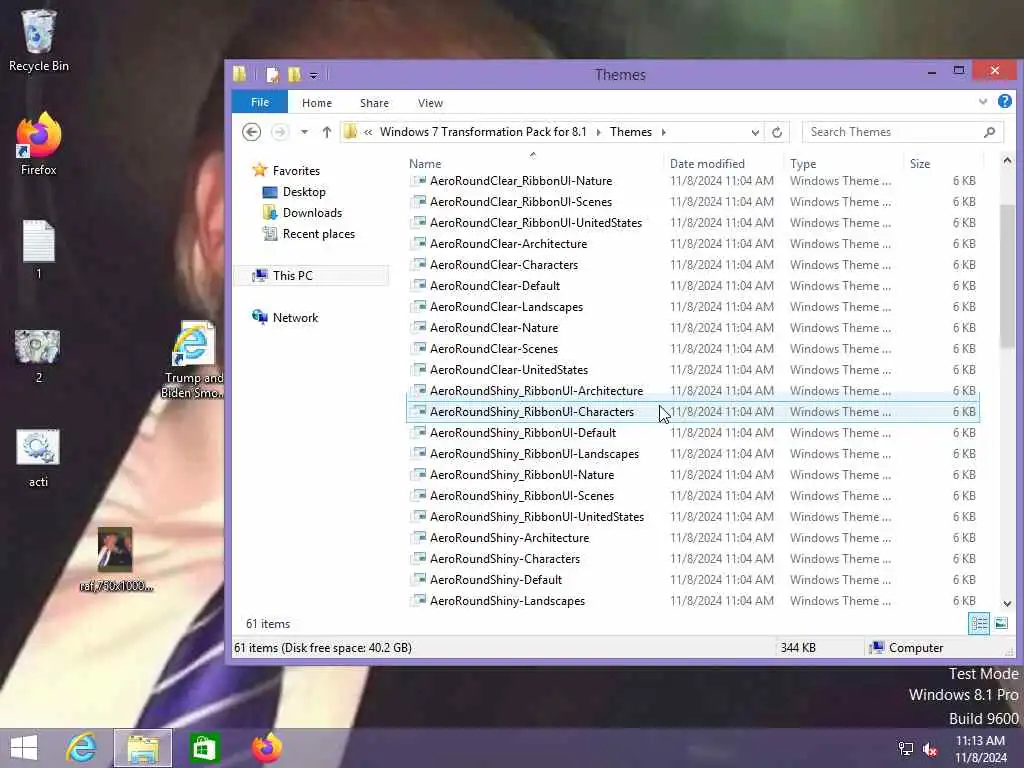Sort by the Type column header
1024x768 pixels.
(x=803, y=164)
